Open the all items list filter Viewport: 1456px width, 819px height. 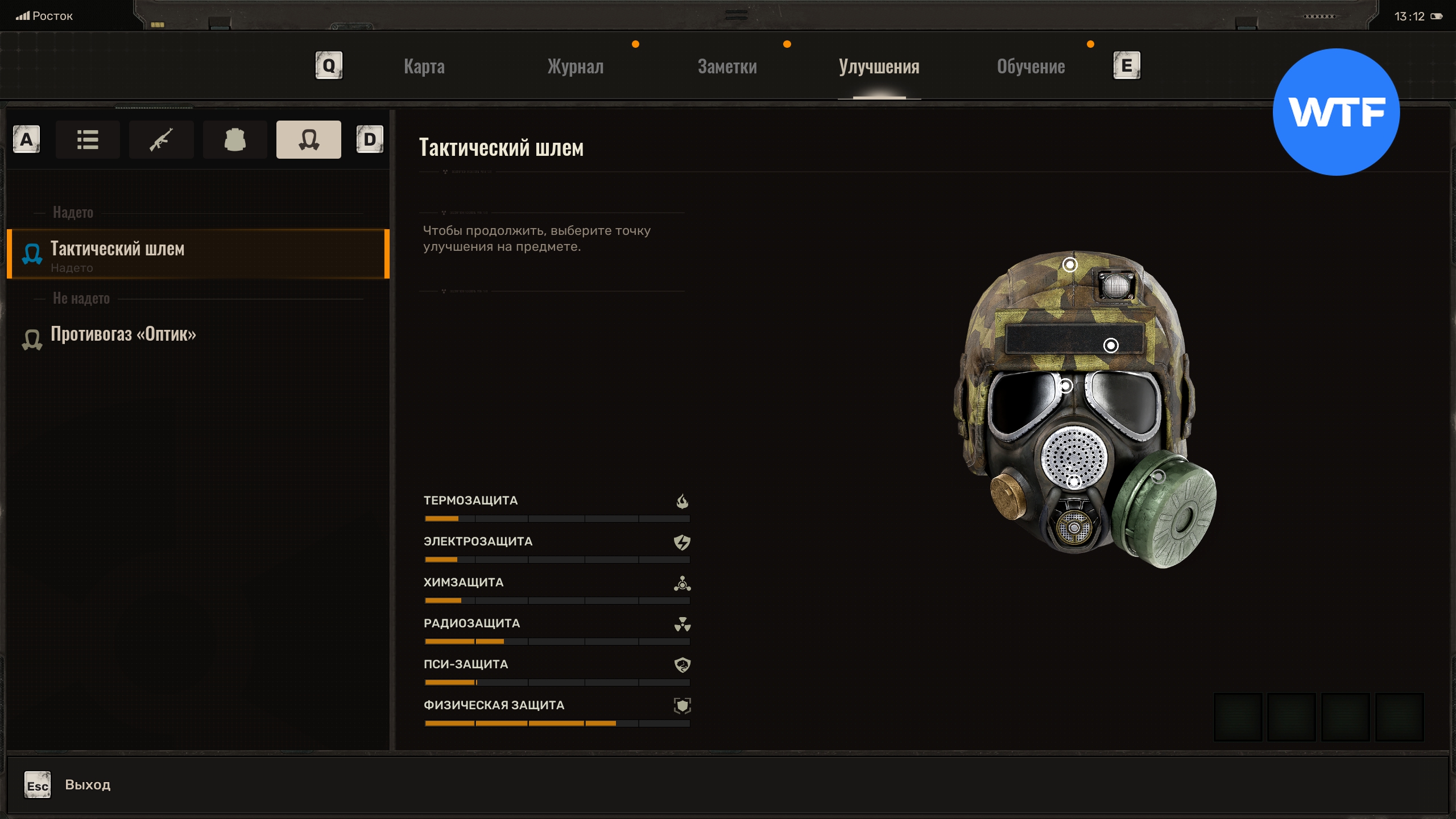click(88, 139)
